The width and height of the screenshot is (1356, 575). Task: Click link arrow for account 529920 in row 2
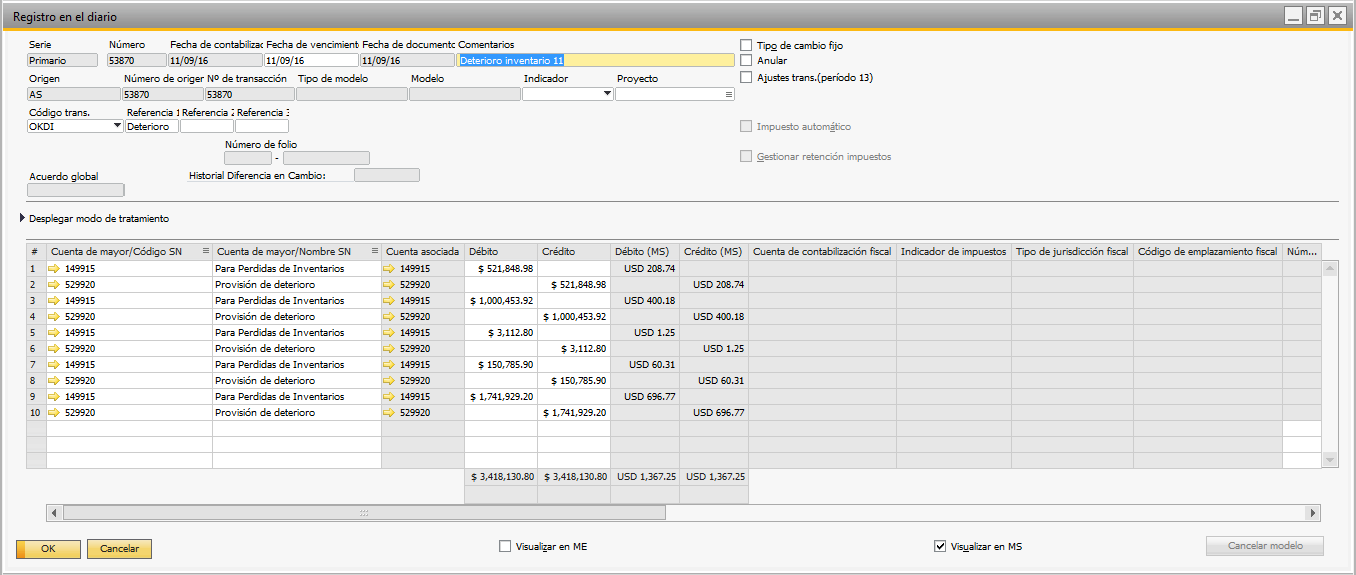(x=54, y=285)
